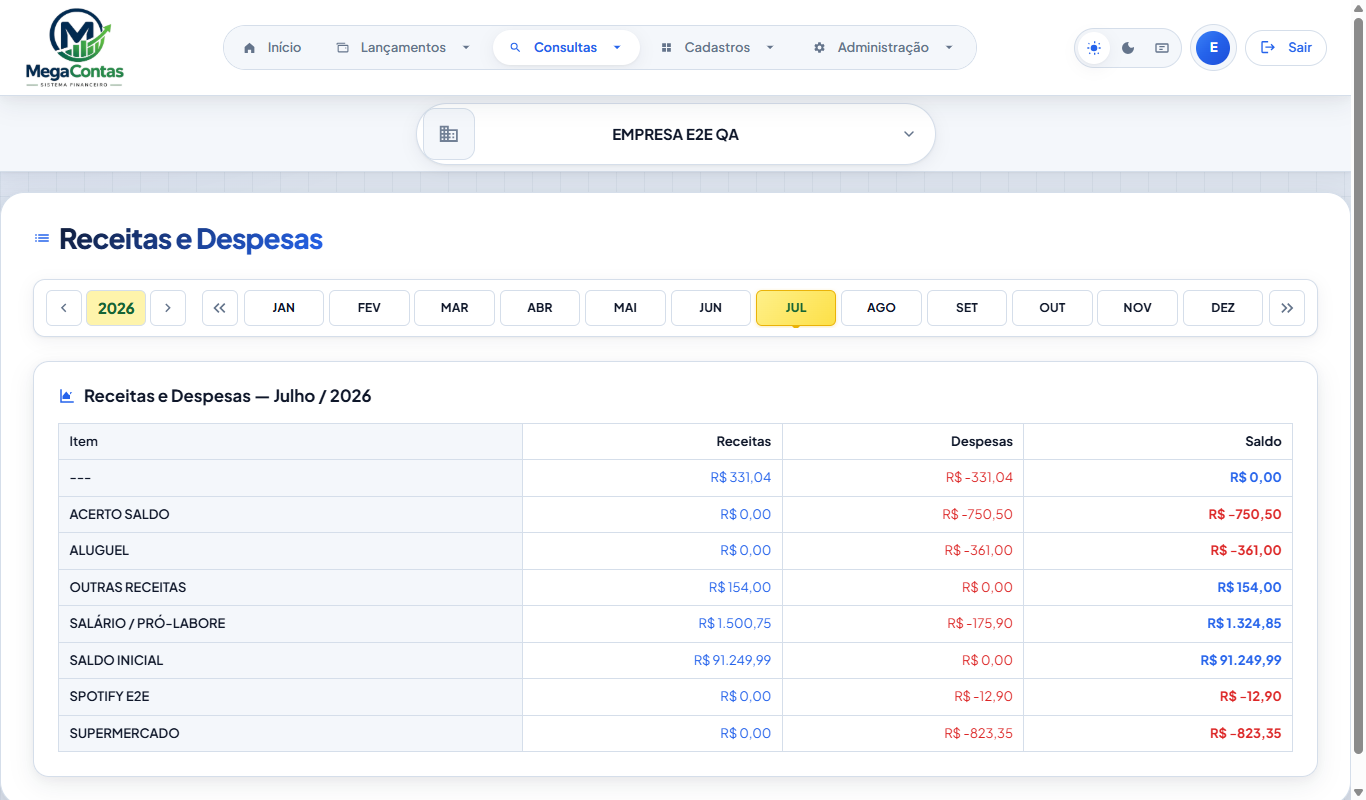Select the AGO month button
The image size is (1366, 800).
(x=881, y=308)
